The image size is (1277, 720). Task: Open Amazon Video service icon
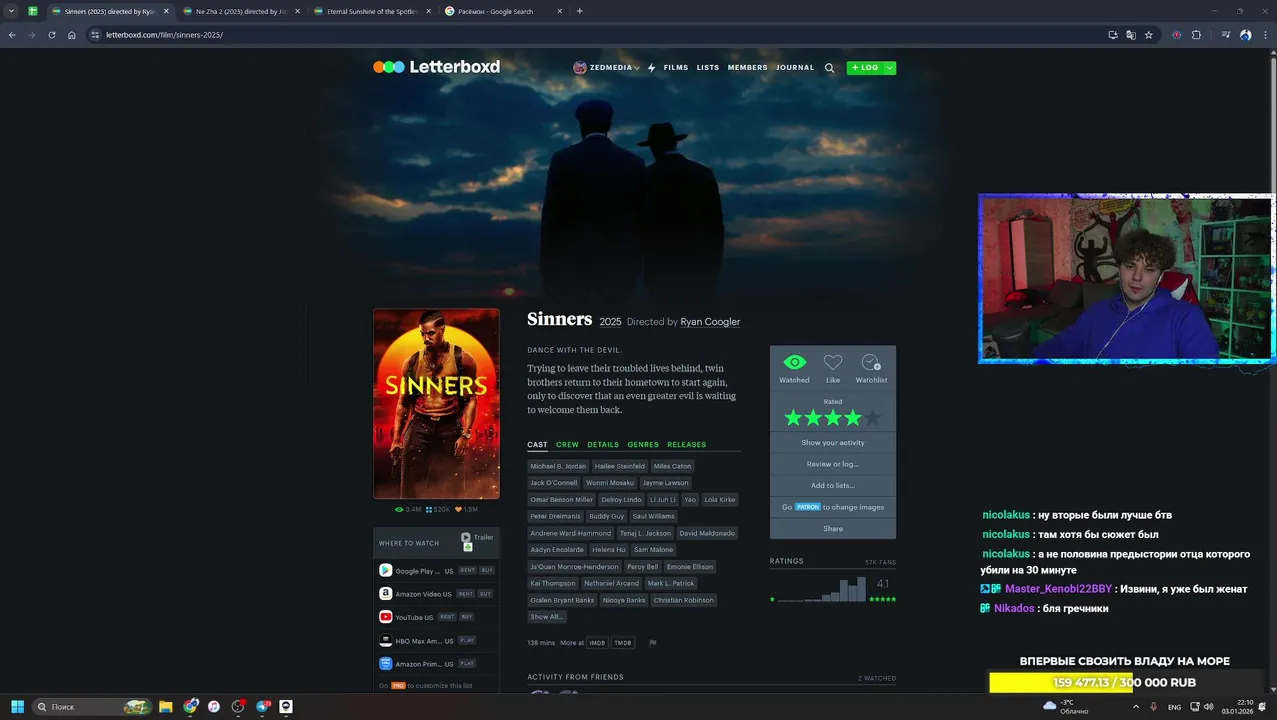click(385, 593)
